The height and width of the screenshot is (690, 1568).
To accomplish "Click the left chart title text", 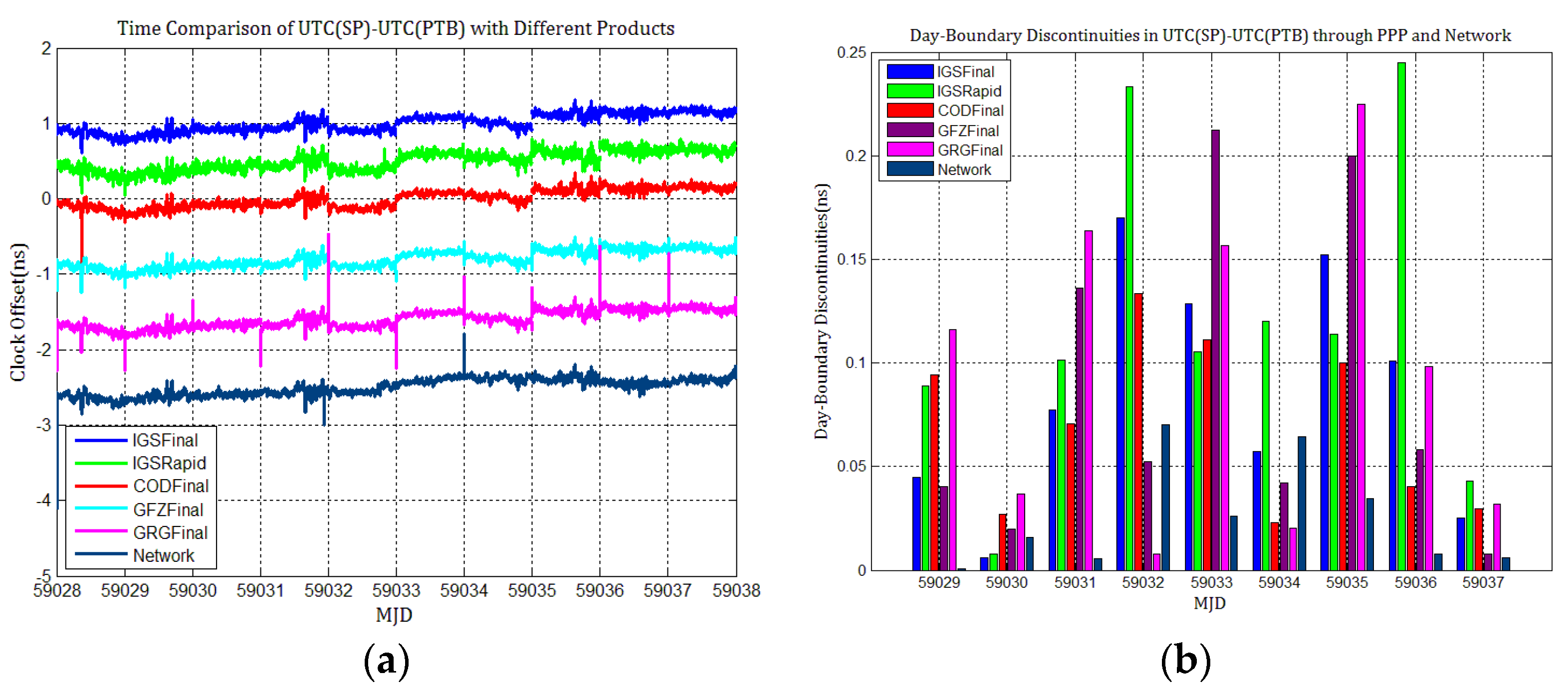I will coord(396,28).
